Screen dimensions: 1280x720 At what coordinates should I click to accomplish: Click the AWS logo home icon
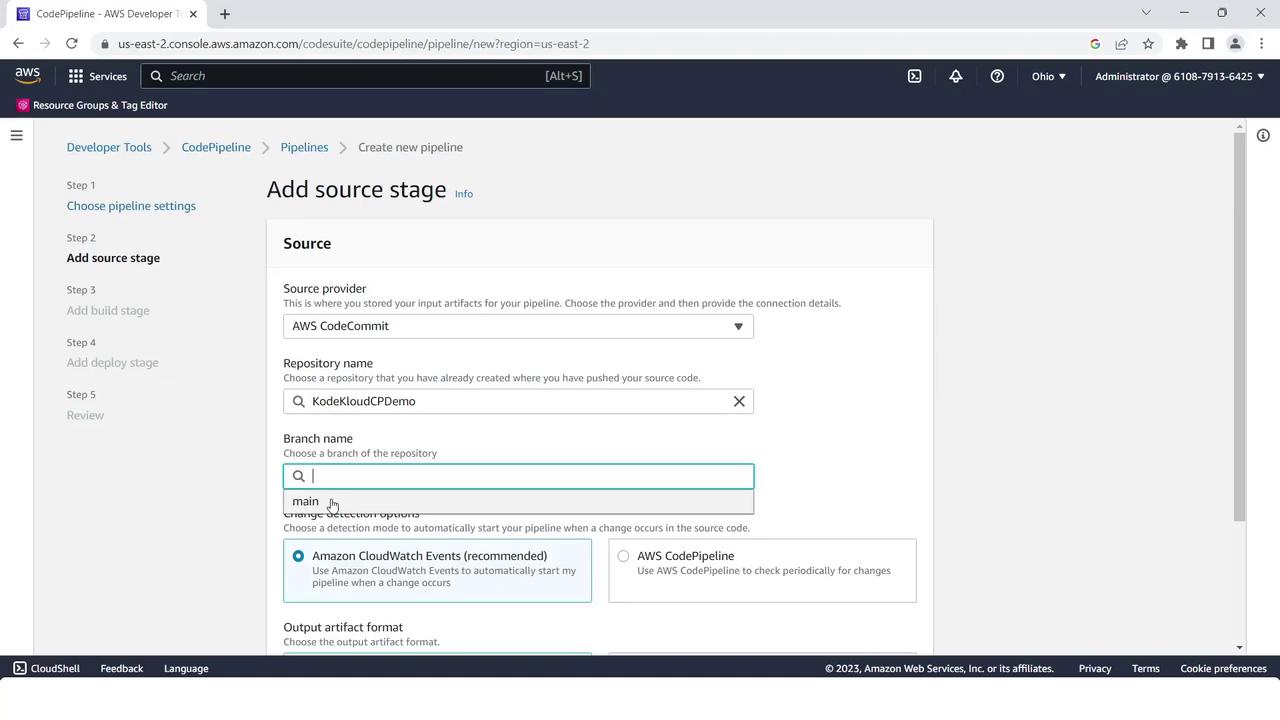pyautogui.click(x=28, y=76)
